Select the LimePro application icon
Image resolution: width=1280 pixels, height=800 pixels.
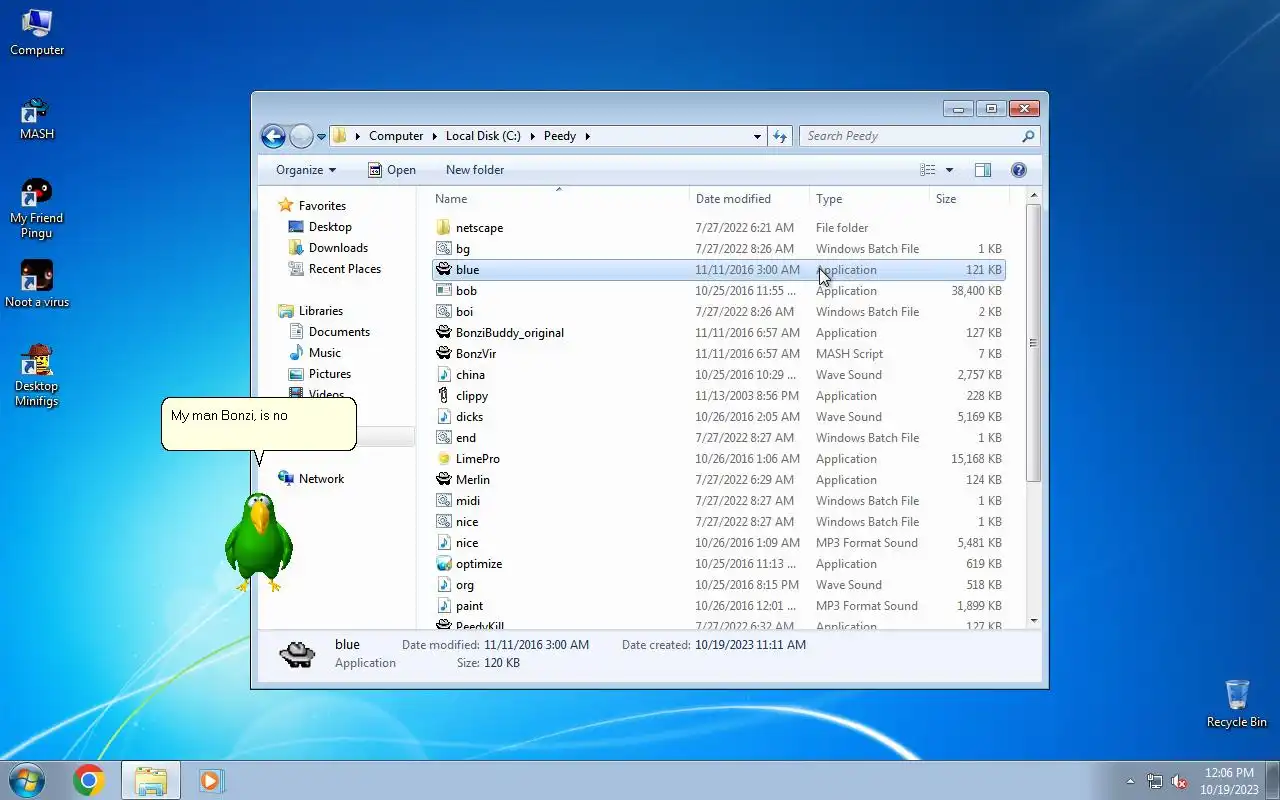(x=444, y=459)
